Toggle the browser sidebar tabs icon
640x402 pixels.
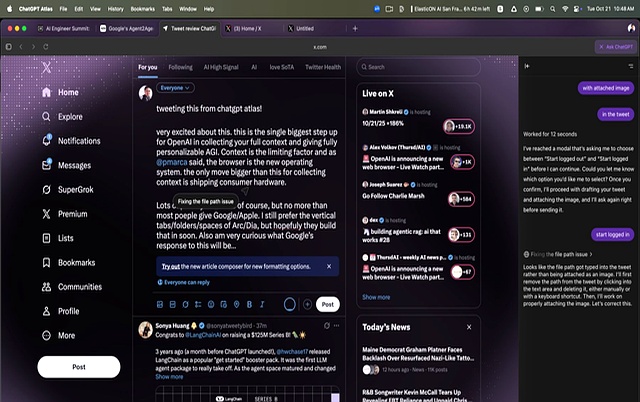point(9,47)
